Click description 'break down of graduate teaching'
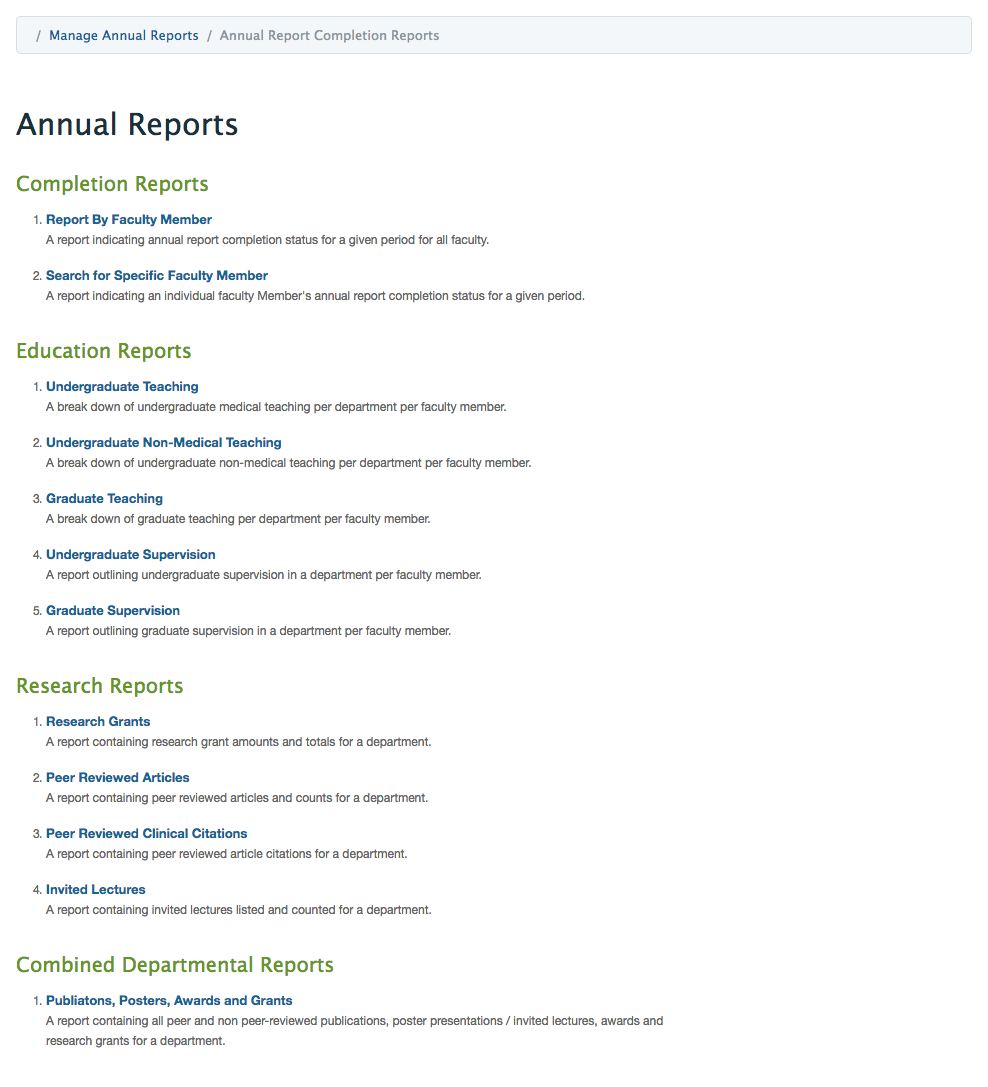Image resolution: width=988 pixels, height=1087 pixels. coord(238,519)
